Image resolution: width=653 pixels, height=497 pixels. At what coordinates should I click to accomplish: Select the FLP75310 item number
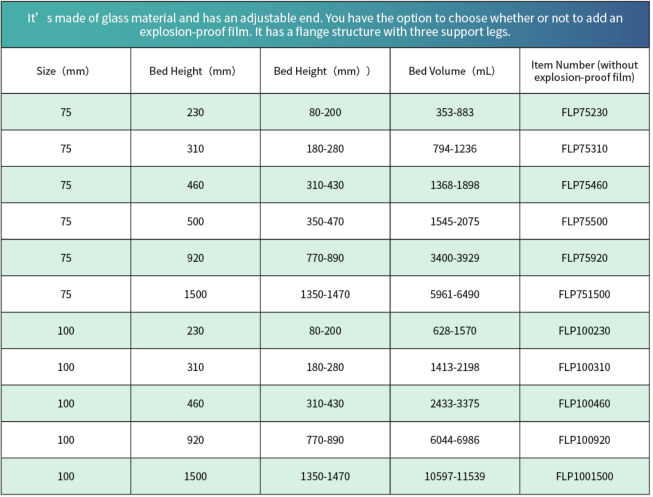pos(585,149)
